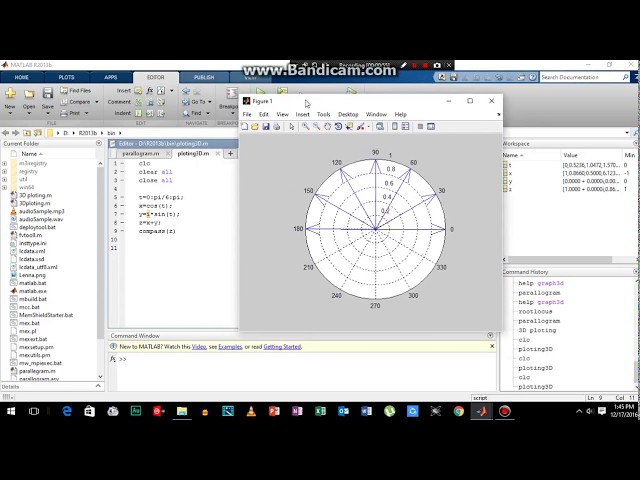The height and width of the screenshot is (480, 640).
Task: Open the Compare dropdown arrow
Action: click(x=97, y=102)
